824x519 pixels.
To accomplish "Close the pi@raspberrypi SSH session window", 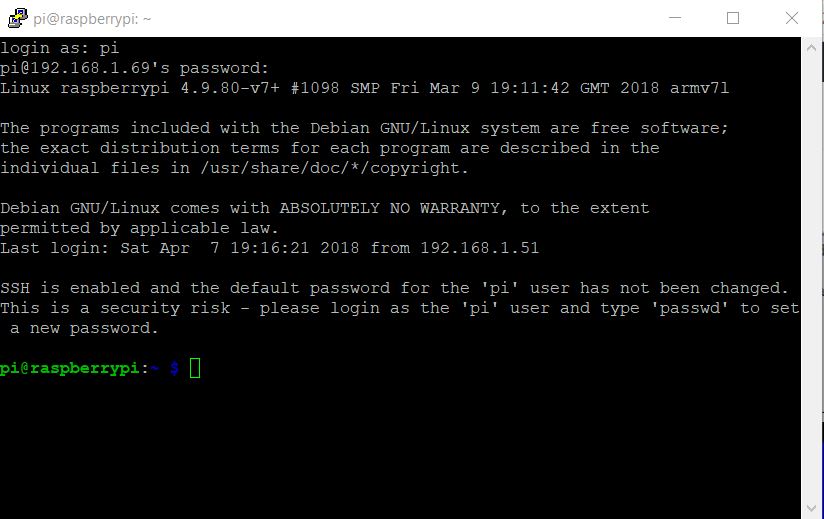I will [x=791, y=18].
